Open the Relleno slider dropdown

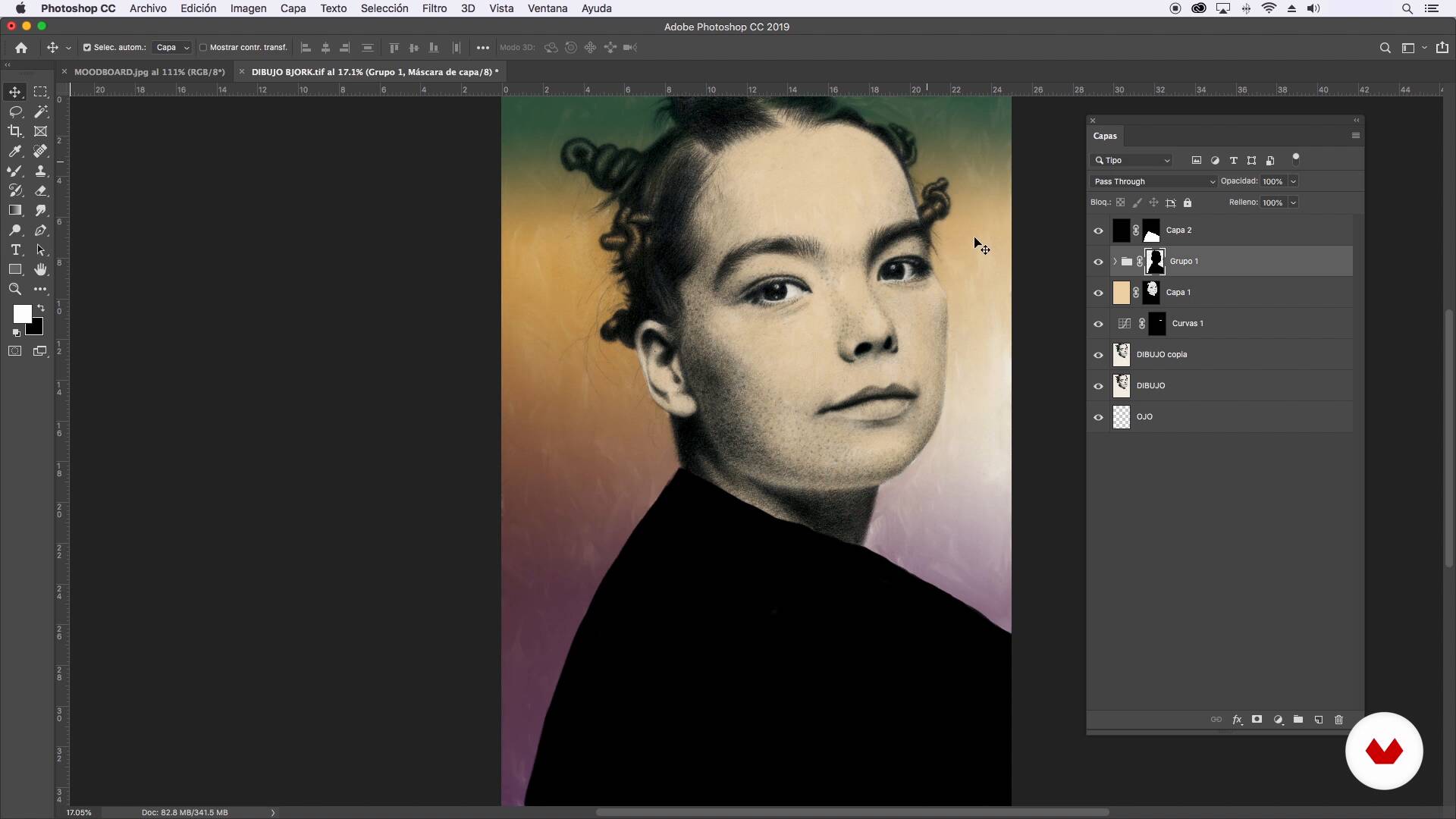1293,202
